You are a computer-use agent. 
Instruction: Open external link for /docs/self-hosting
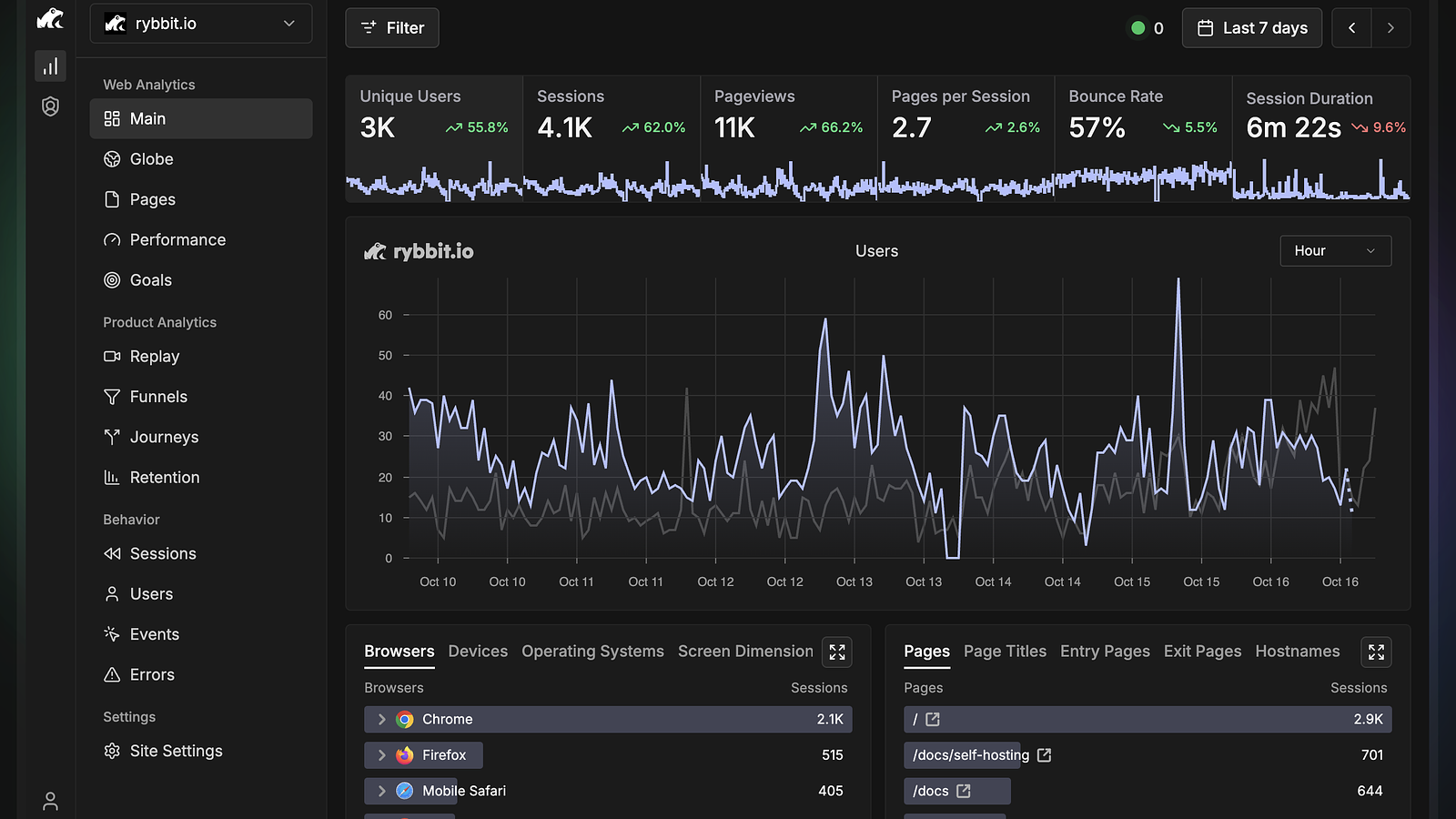[1045, 755]
